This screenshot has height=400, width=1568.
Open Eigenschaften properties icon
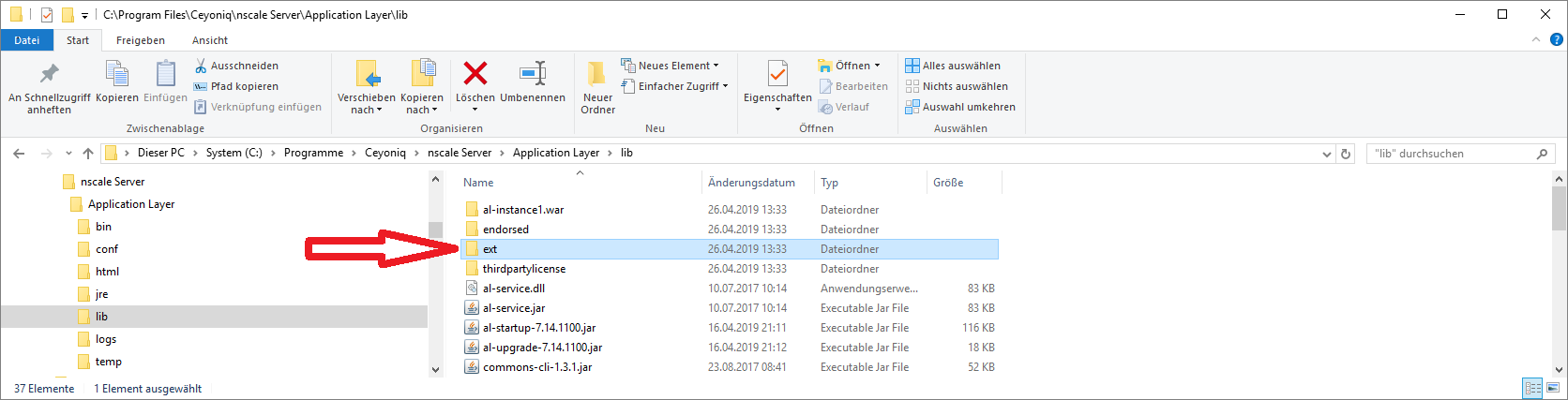[777, 74]
